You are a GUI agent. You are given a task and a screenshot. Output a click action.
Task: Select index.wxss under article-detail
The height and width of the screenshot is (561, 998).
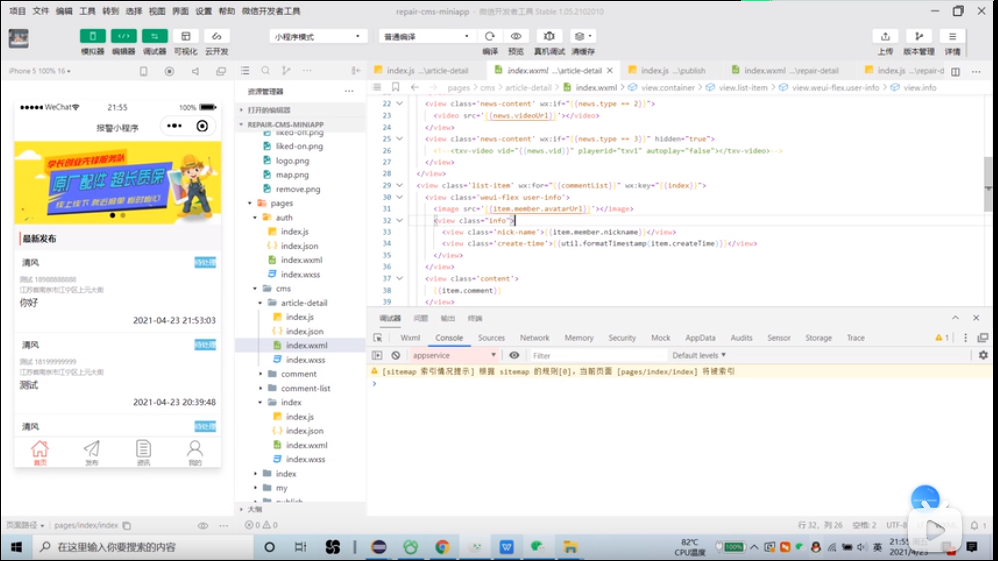pyautogui.click(x=306, y=360)
